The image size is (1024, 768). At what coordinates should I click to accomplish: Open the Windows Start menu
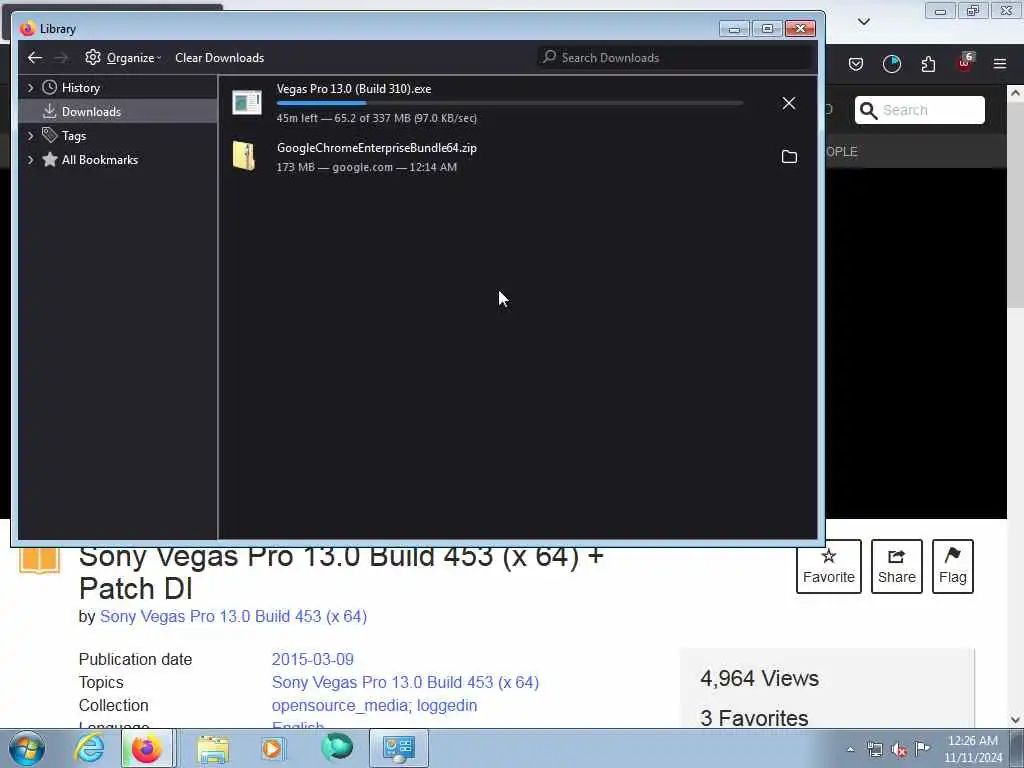26,748
